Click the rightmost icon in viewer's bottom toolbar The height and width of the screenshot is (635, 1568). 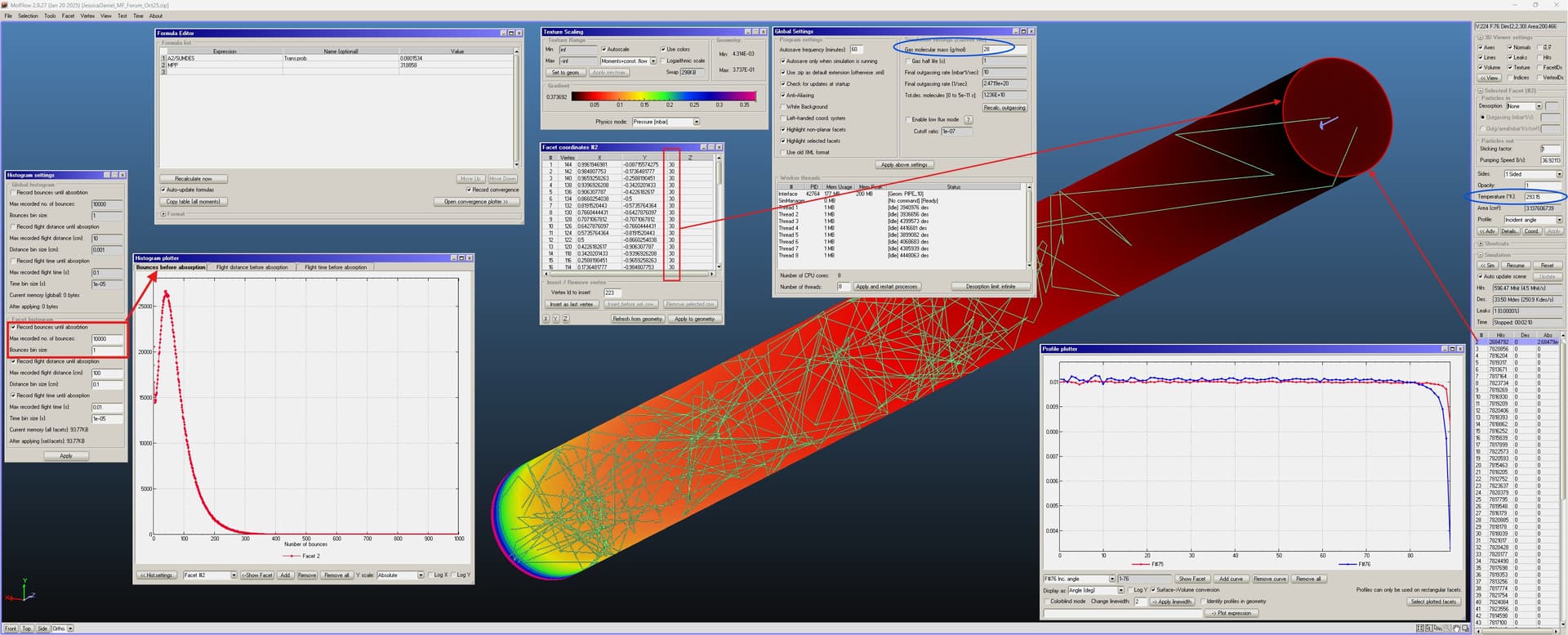[1465, 628]
